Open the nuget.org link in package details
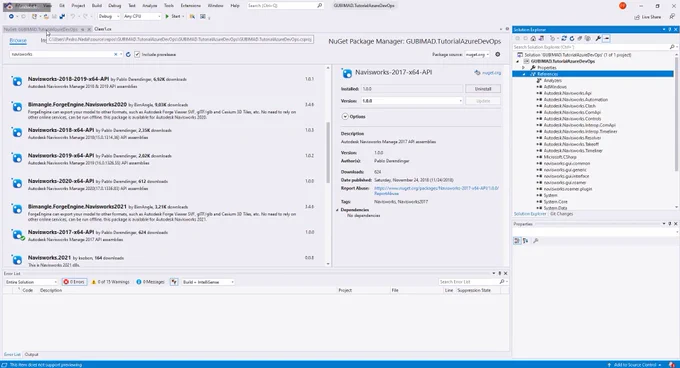 491,73
